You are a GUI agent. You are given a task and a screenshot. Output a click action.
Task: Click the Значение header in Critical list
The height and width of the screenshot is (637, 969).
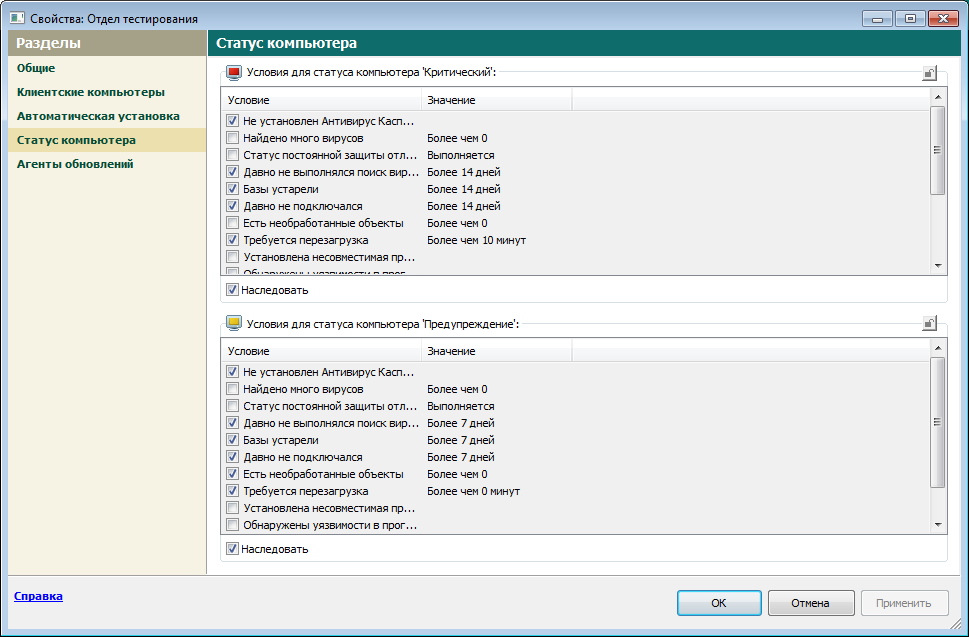point(497,100)
